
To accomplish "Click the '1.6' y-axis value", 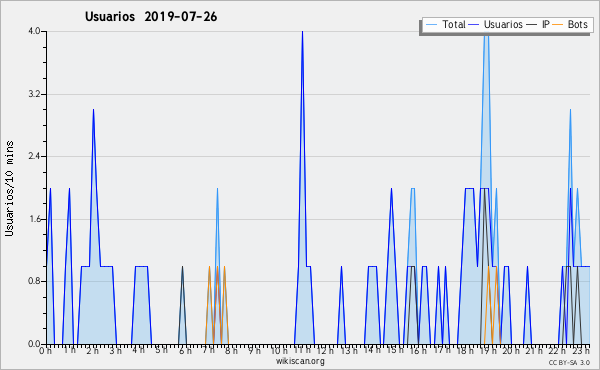I will [34, 219].
